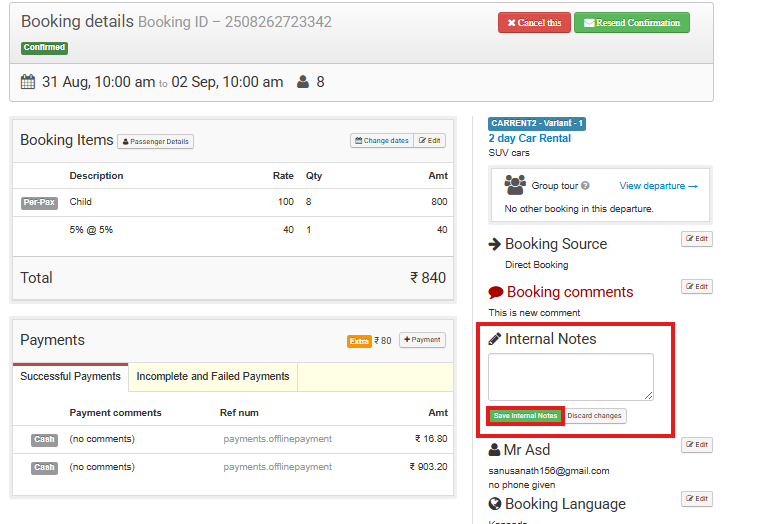Add a new Payment
The image size is (760, 524).
[422, 340]
